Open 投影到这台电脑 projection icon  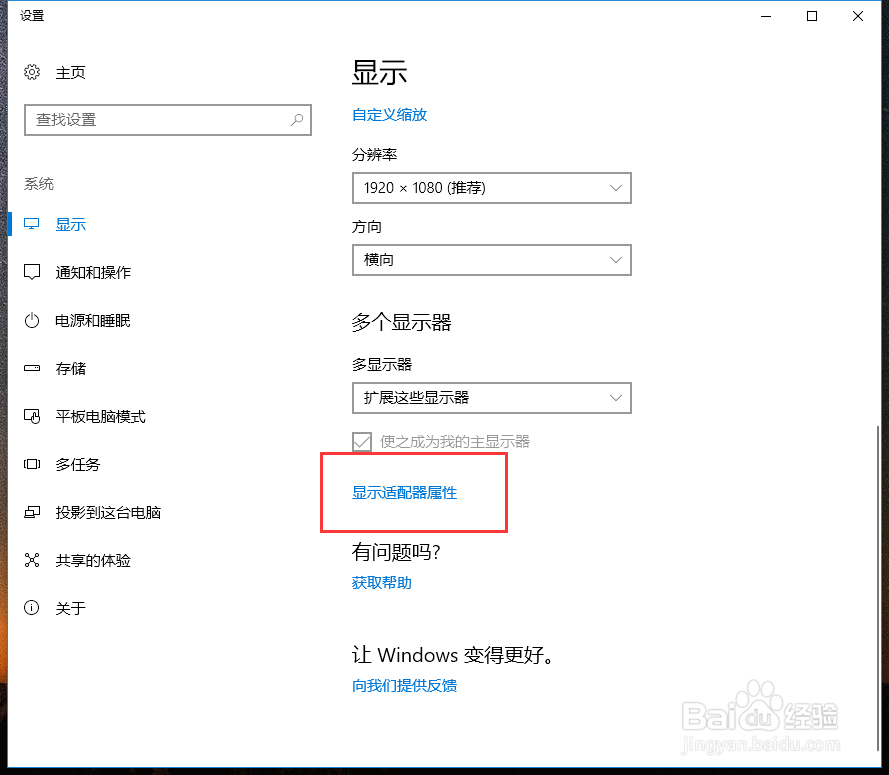coord(31,512)
